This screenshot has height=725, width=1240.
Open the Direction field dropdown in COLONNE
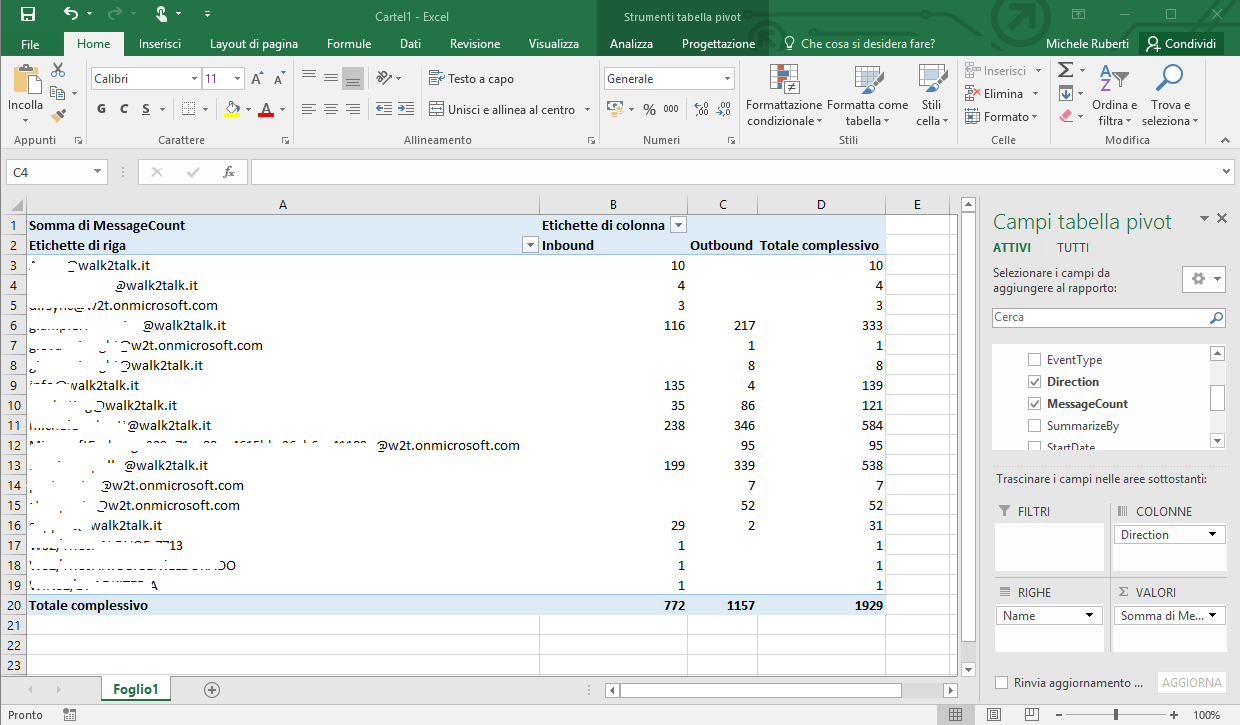pyautogui.click(x=1214, y=535)
